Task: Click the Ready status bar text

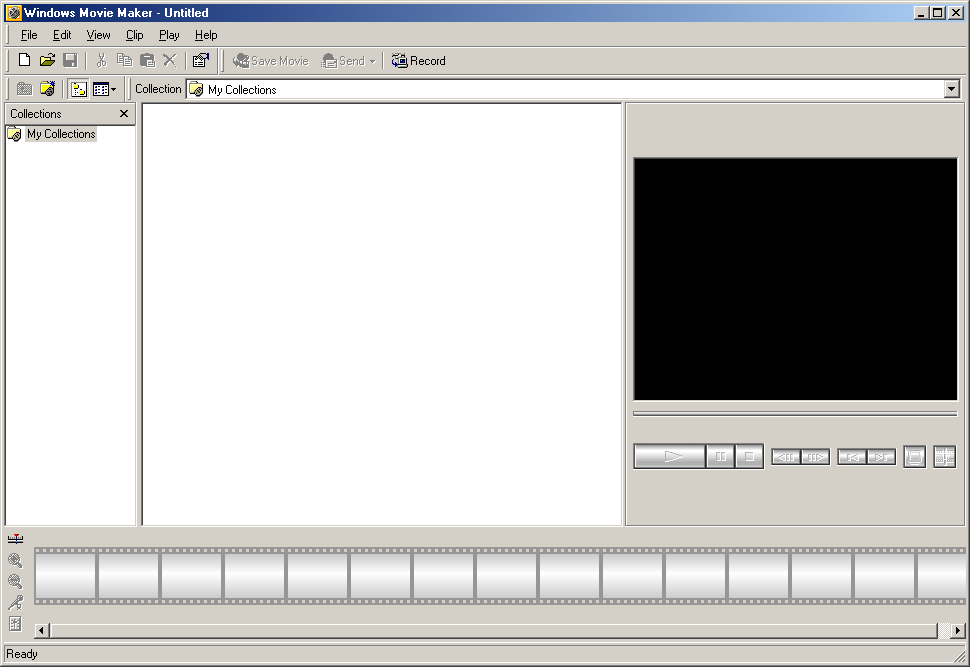Action: point(22,654)
